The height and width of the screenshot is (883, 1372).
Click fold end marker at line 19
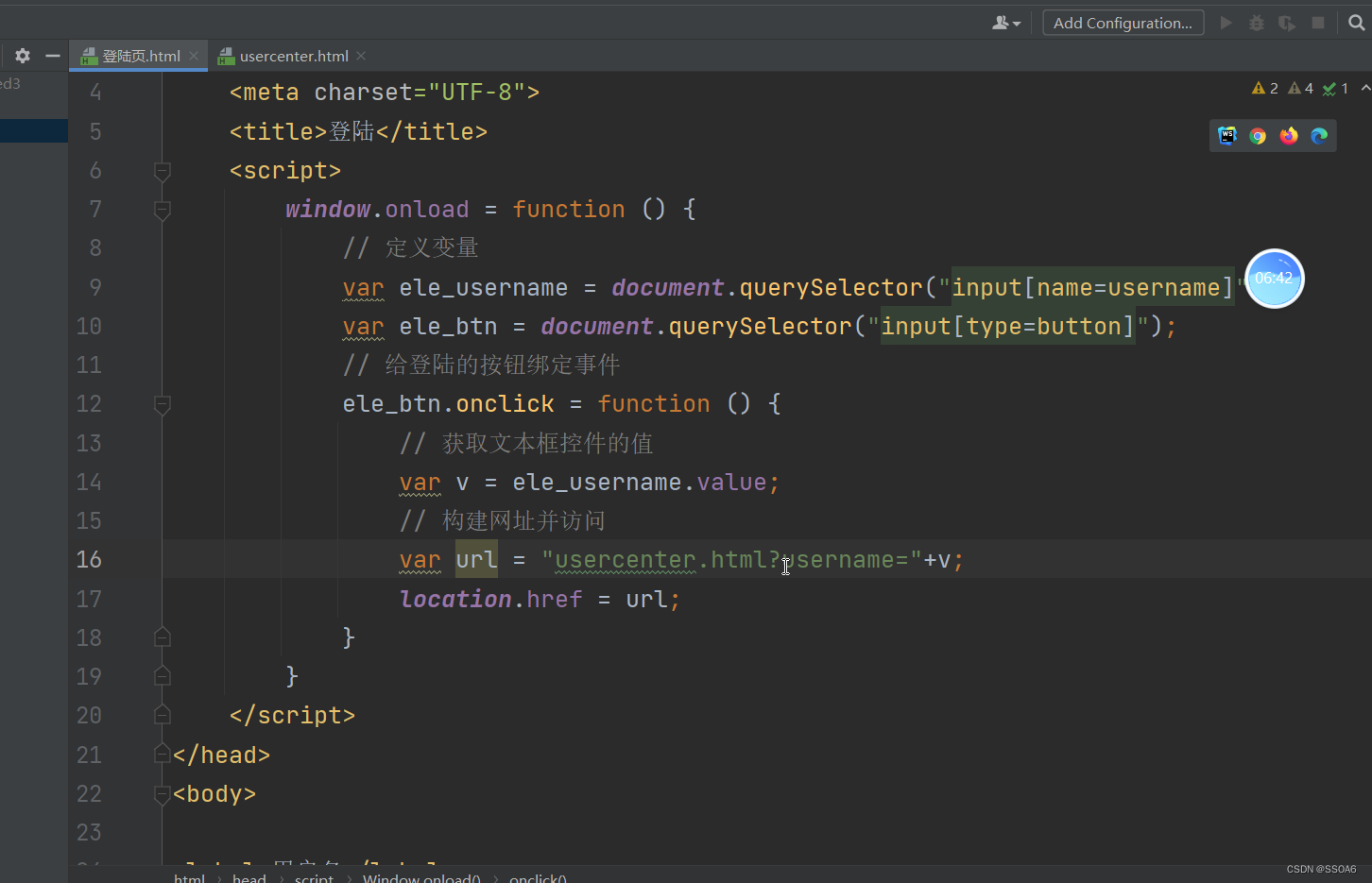click(x=163, y=676)
